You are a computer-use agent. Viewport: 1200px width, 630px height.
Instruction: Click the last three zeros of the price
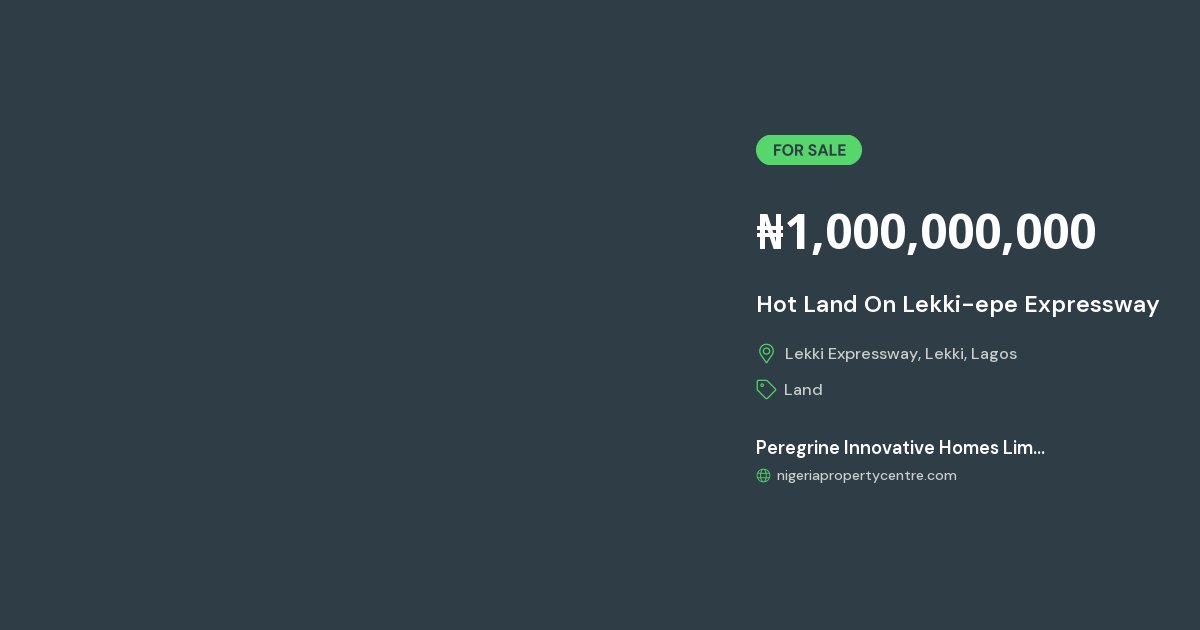point(1055,232)
